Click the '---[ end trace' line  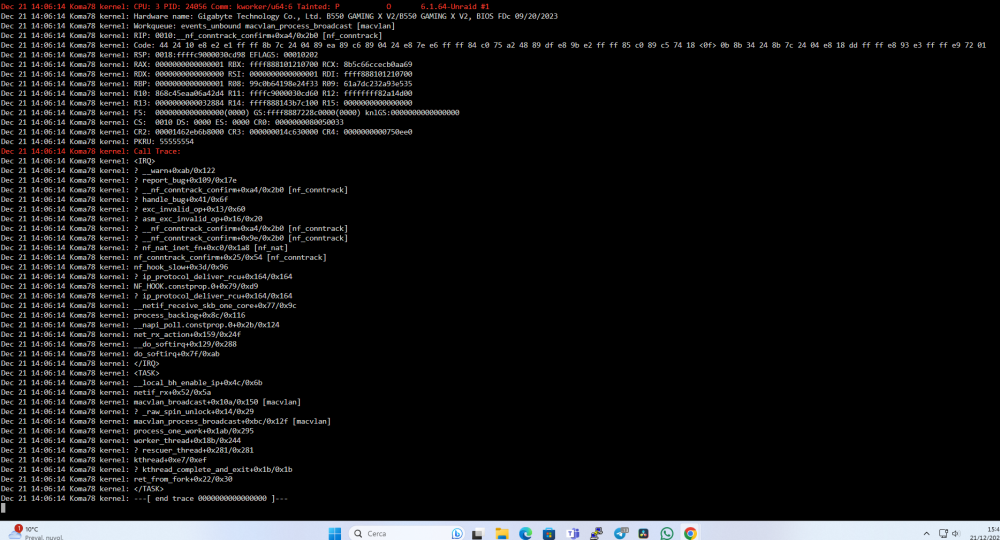coord(144,498)
